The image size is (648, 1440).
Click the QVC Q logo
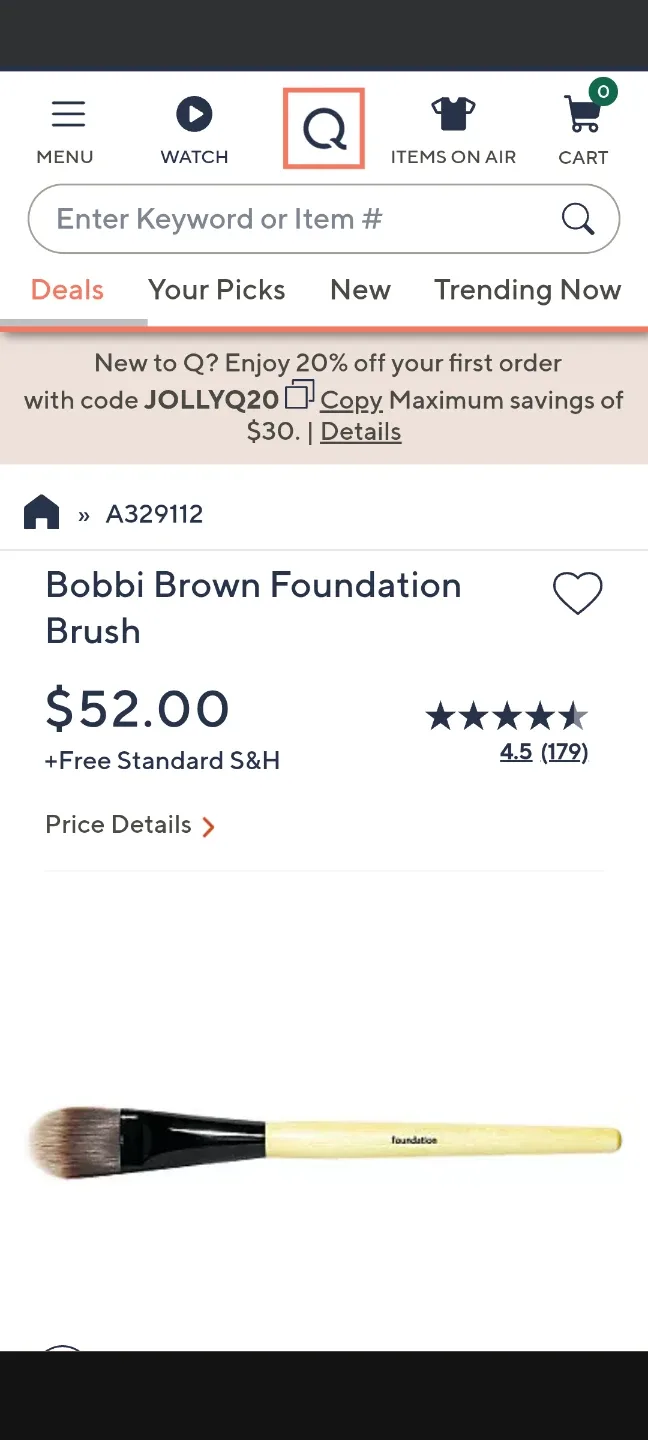[323, 128]
